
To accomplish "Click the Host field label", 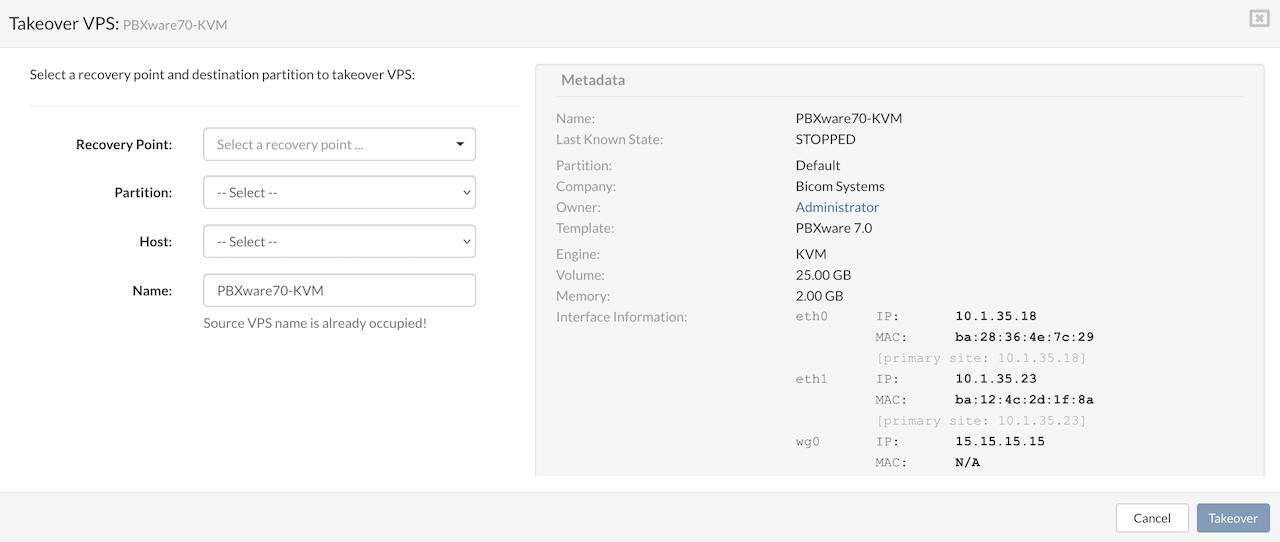I will coord(155,242).
